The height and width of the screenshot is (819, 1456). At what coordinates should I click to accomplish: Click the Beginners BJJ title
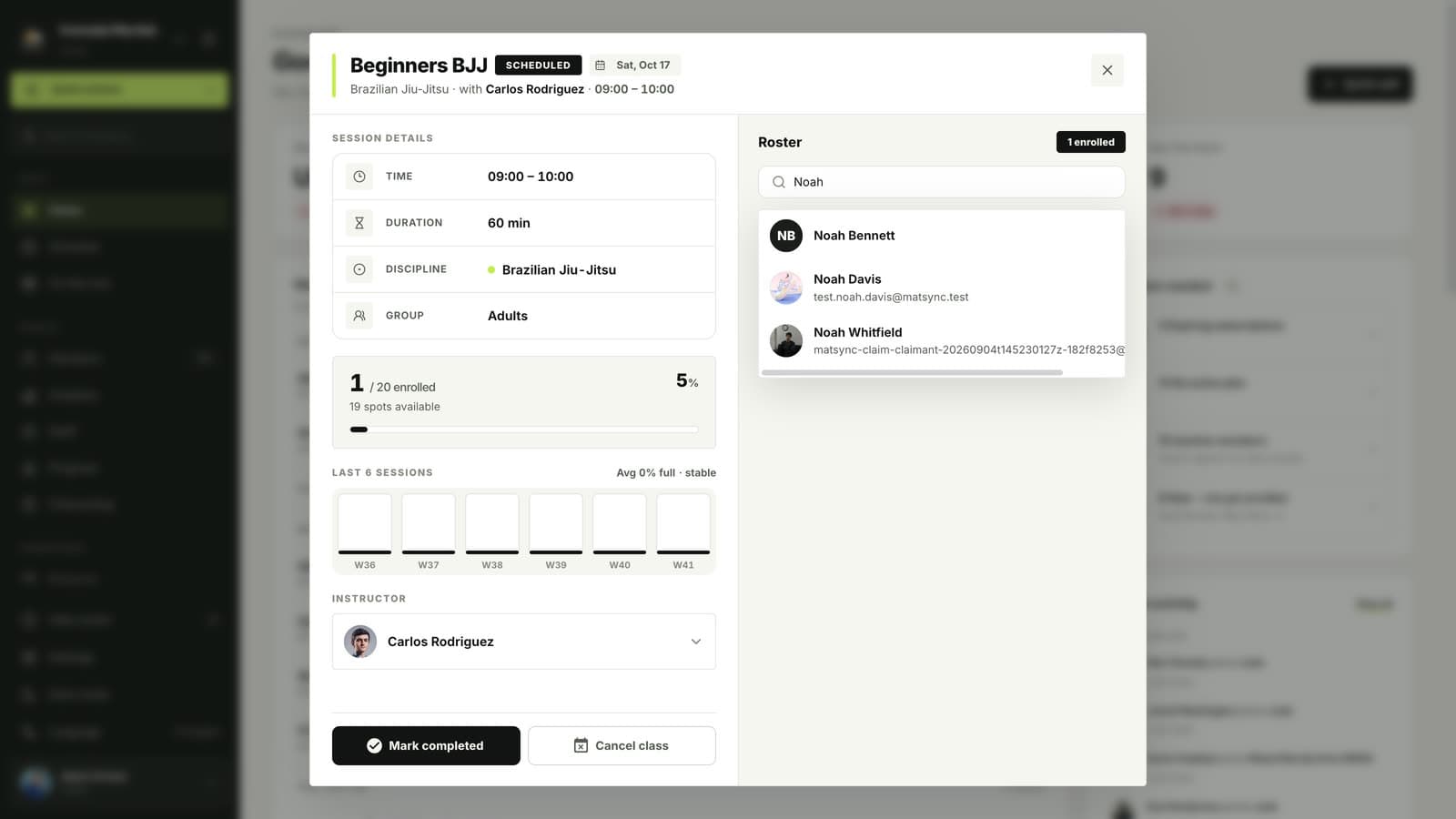point(419,66)
